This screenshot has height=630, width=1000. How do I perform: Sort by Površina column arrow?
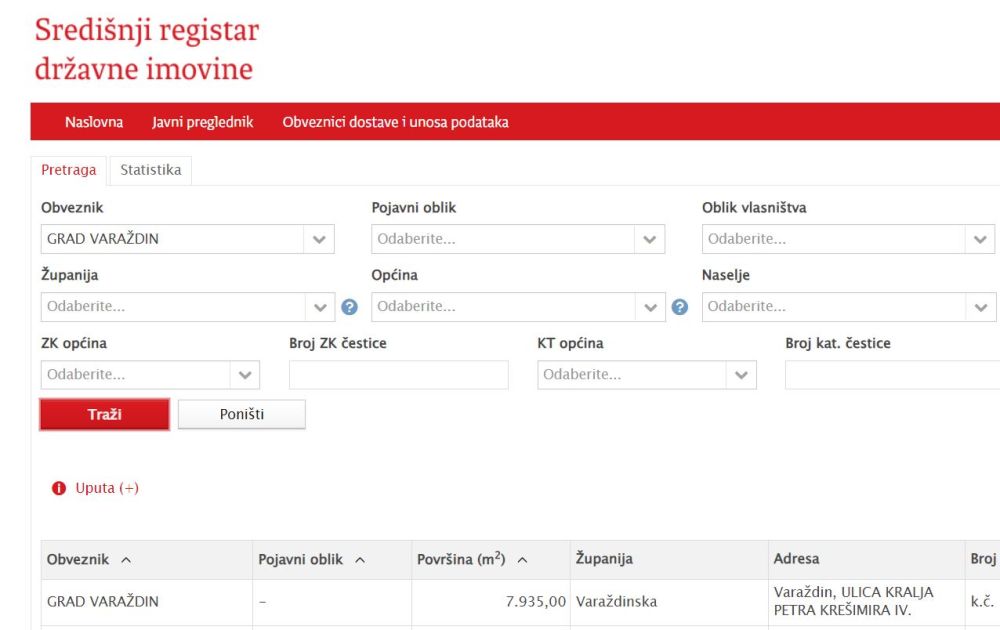click(522, 560)
